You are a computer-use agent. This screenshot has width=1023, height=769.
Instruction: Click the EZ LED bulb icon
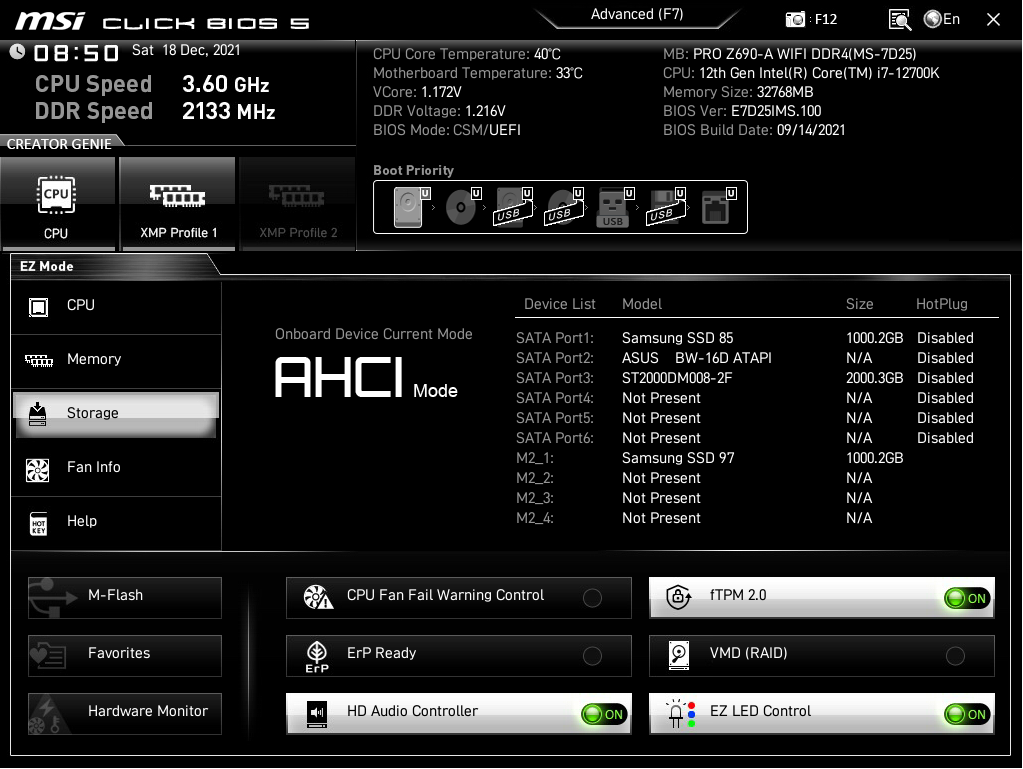coord(680,714)
